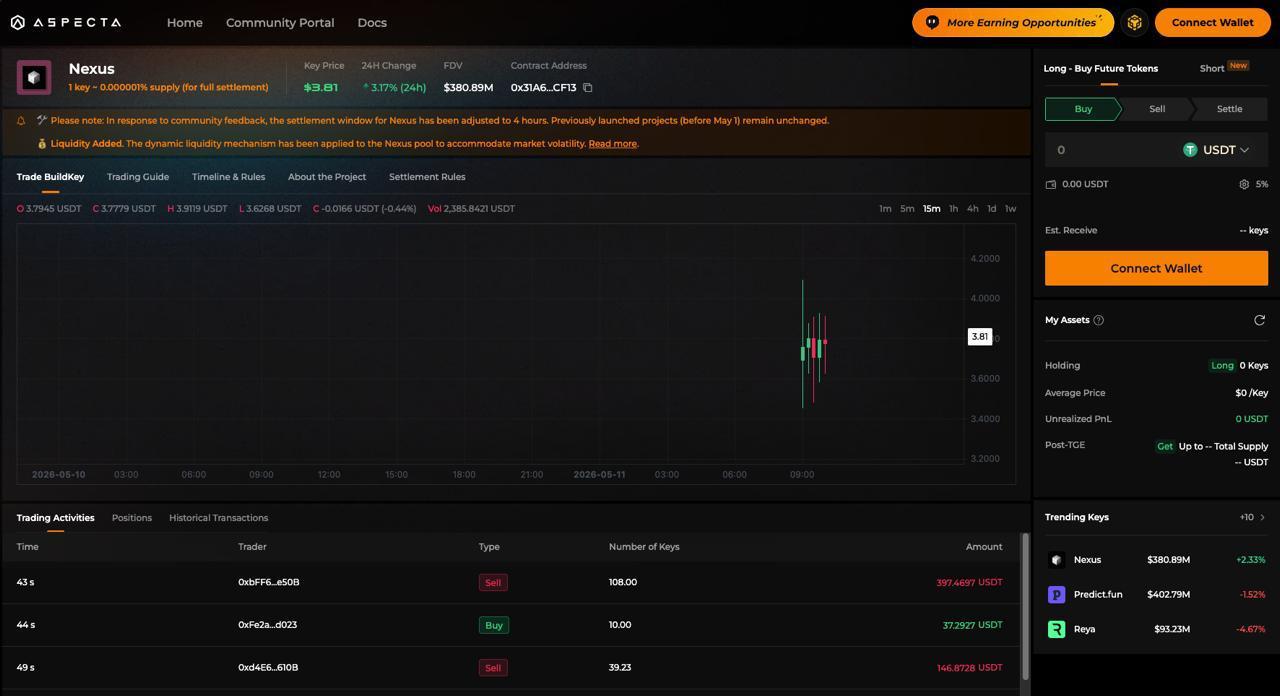Select the 1d chart interval

[992, 209]
